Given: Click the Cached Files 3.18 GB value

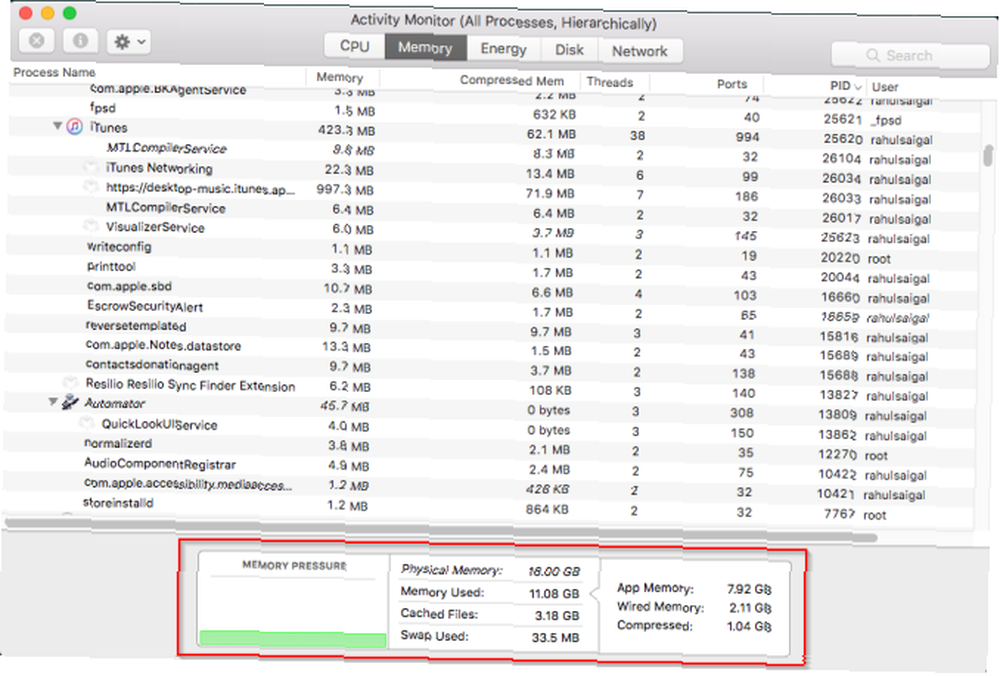Looking at the screenshot, I should (556, 615).
